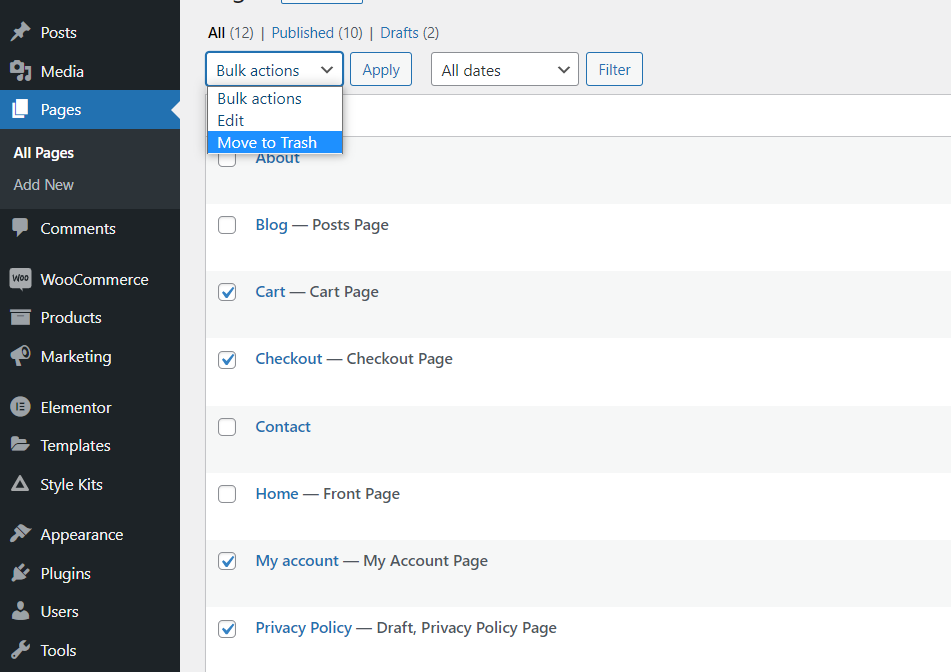
Task: Click the WooCommerce logo icon
Action: (21, 279)
